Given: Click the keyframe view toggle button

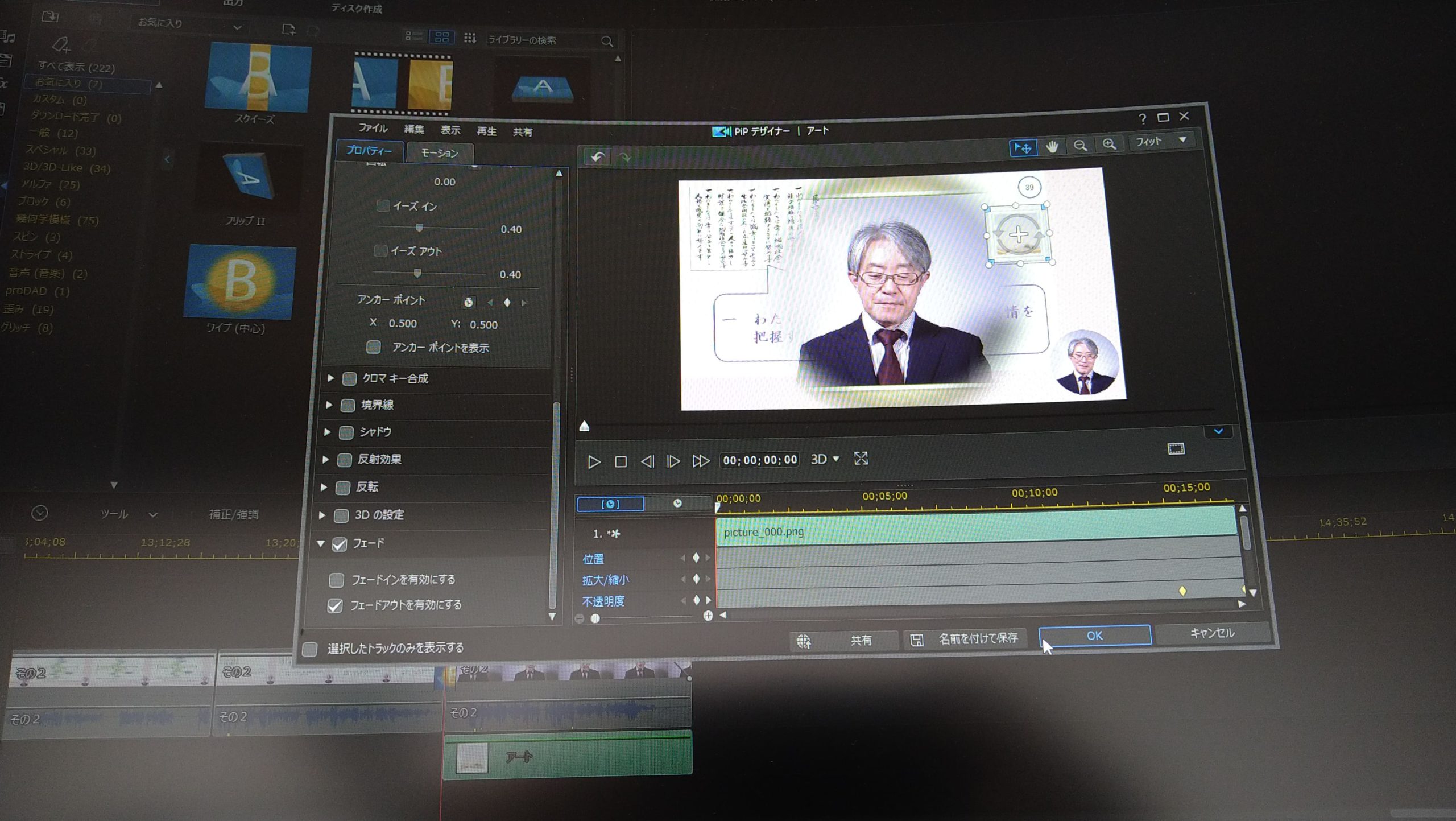Looking at the screenshot, I should coord(610,504).
